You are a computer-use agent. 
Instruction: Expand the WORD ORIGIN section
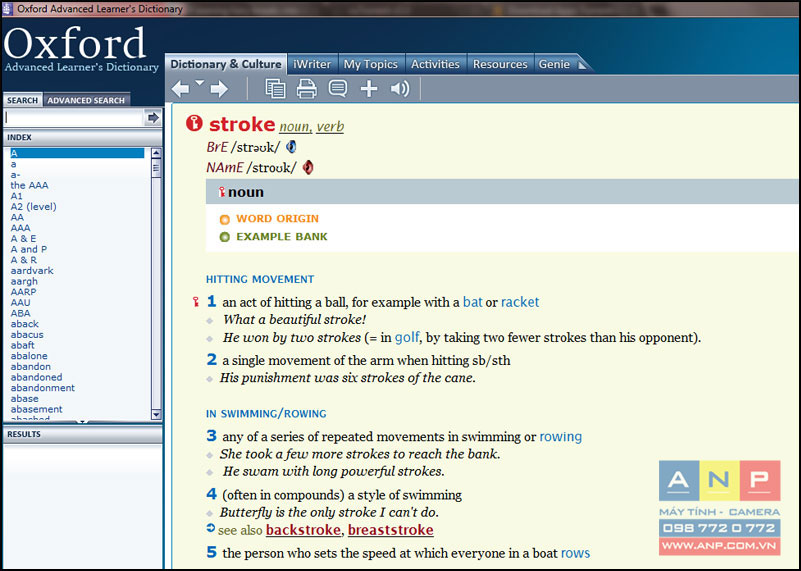pos(277,219)
